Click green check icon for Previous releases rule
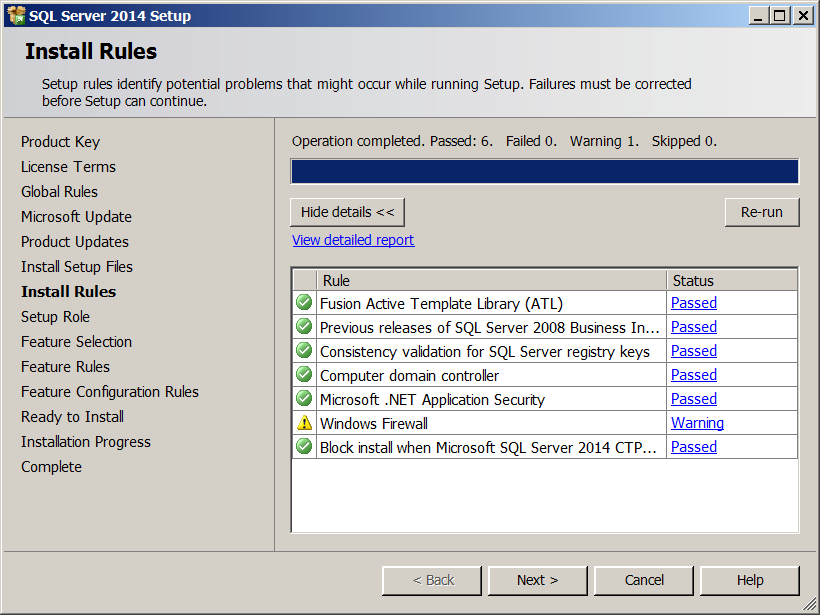Screen dimensions: 820x615 304,326
